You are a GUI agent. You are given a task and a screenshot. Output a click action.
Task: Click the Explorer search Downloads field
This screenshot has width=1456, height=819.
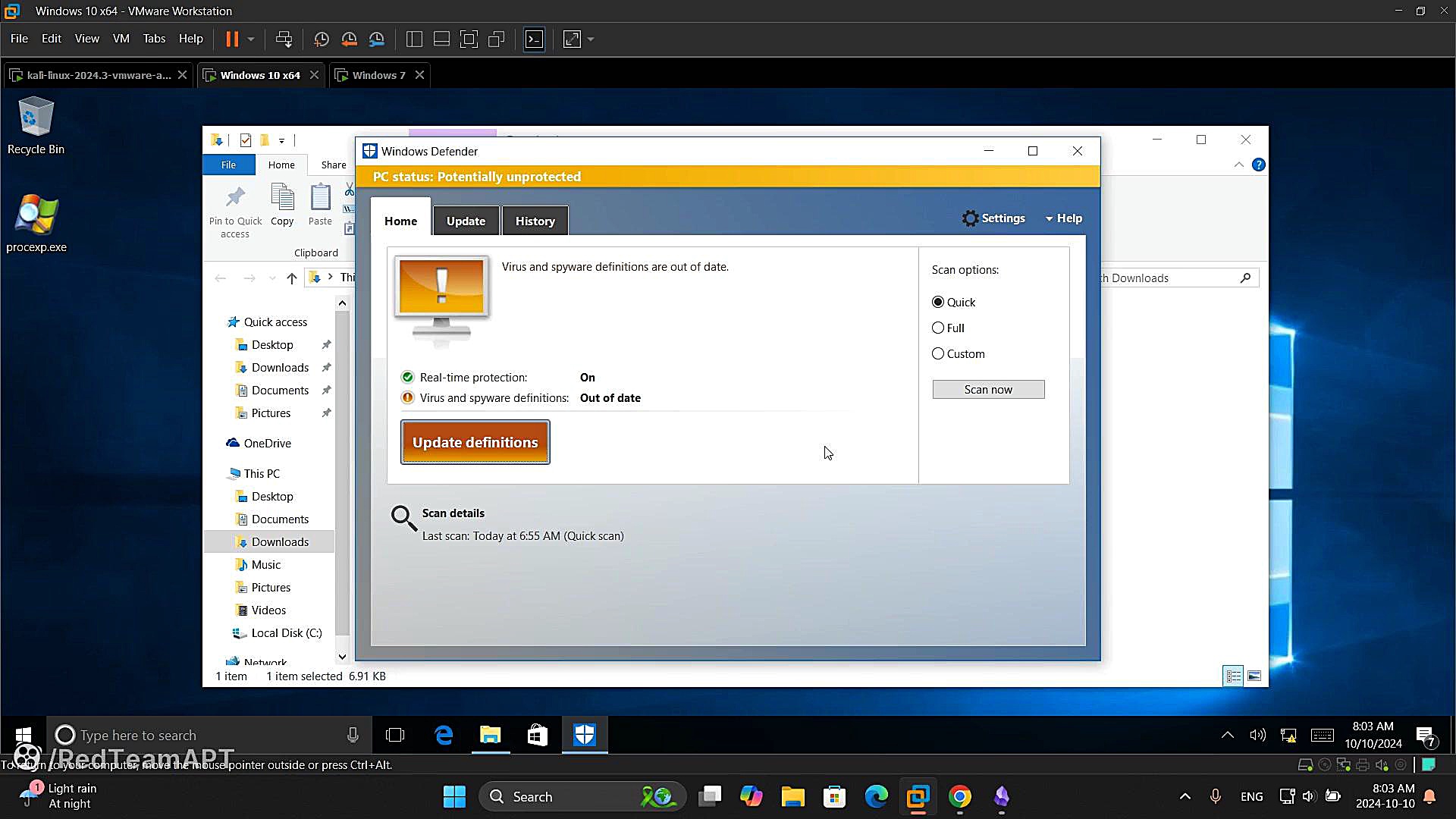(x=1179, y=278)
